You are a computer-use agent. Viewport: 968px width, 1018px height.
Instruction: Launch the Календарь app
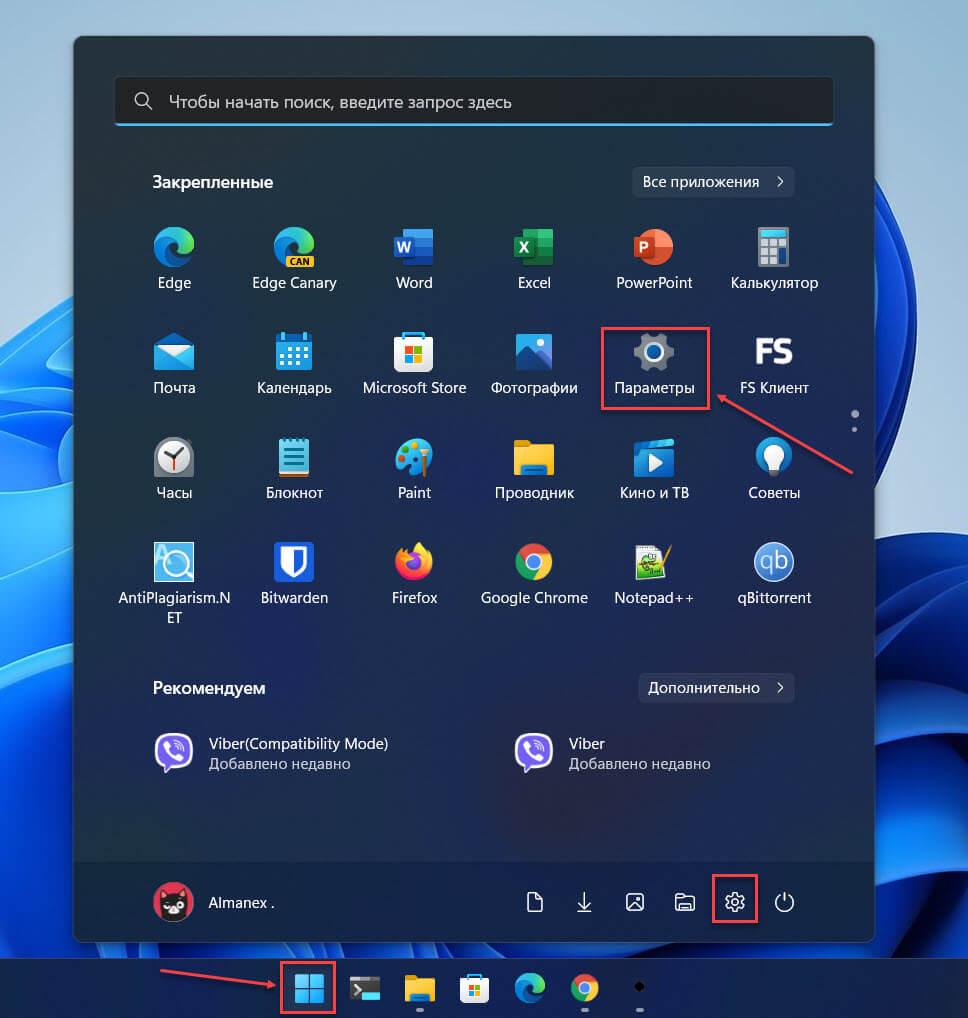coord(294,363)
